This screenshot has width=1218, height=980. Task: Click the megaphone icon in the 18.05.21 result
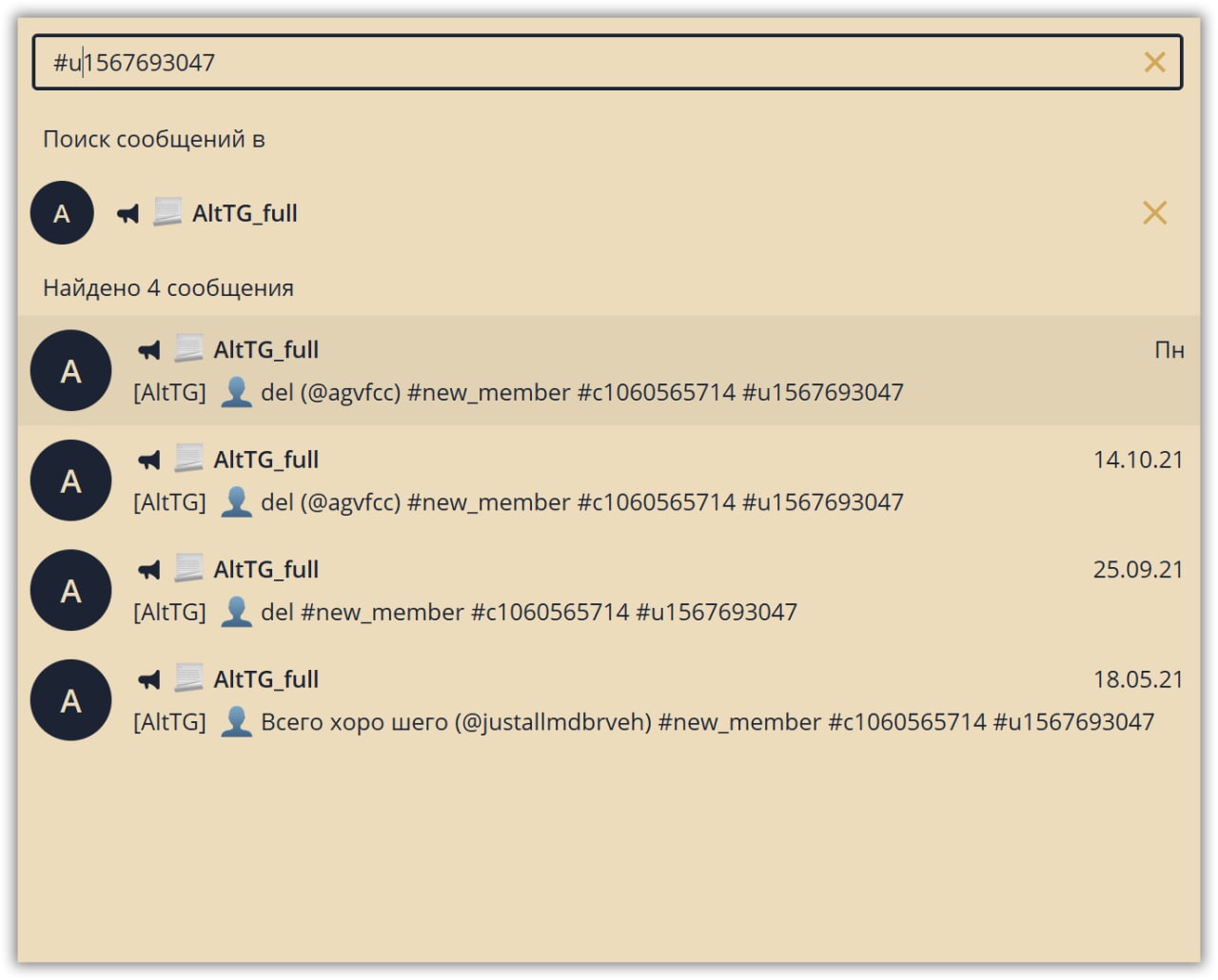149,679
